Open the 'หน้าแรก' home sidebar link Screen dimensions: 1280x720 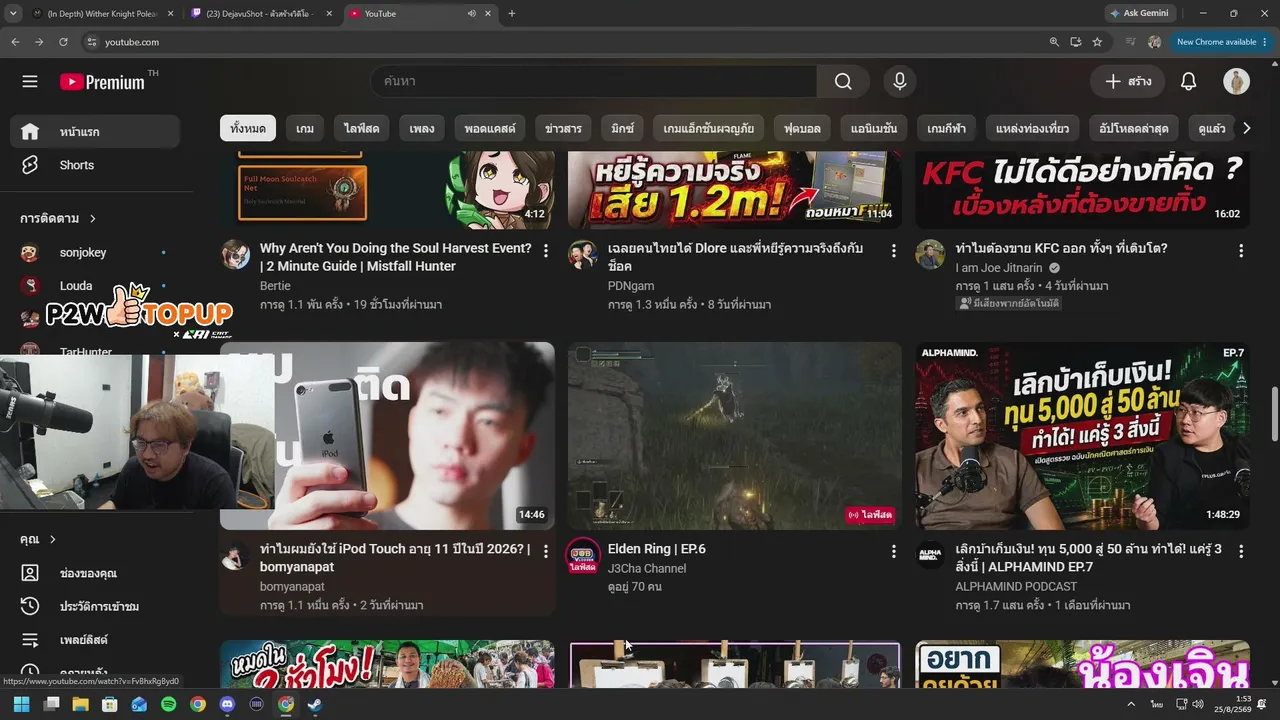(x=95, y=132)
